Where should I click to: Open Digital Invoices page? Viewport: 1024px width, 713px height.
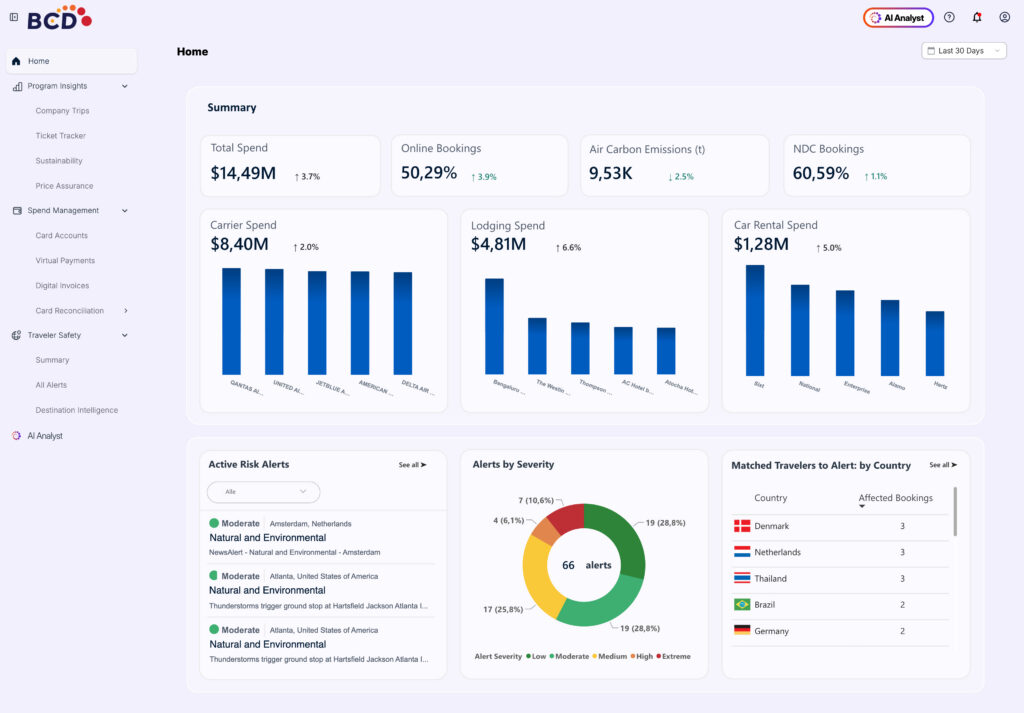coord(62,286)
